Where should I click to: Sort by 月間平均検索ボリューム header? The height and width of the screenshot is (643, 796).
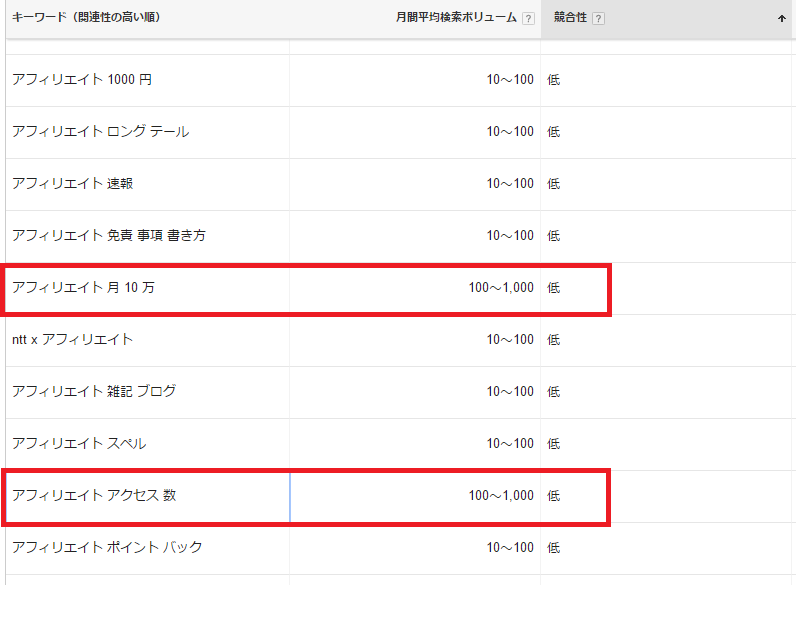click(x=456, y=17)
